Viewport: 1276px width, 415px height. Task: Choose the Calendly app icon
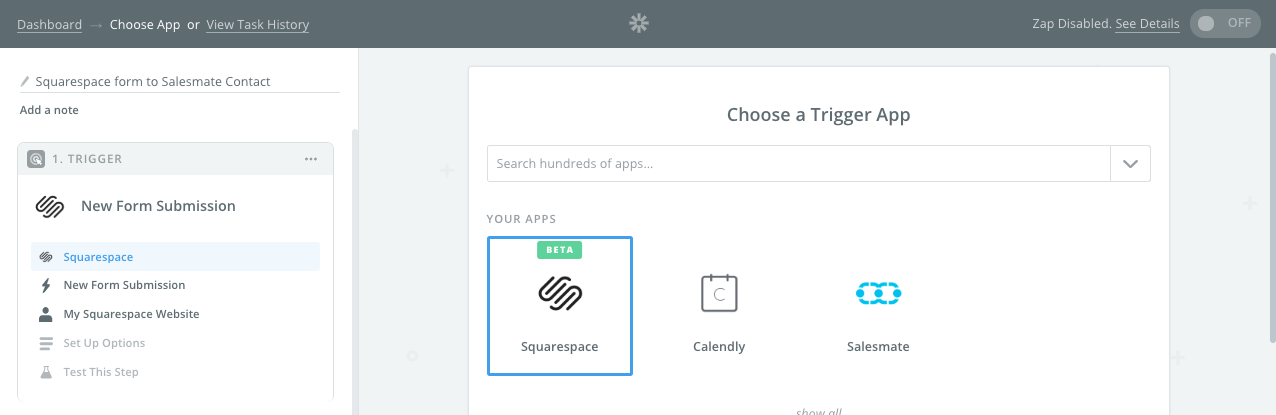coord(719,293)
